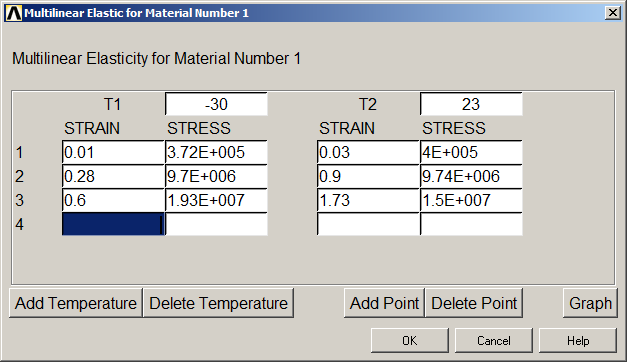Click the ANSYS logo icon in title bar

point(13,13)
